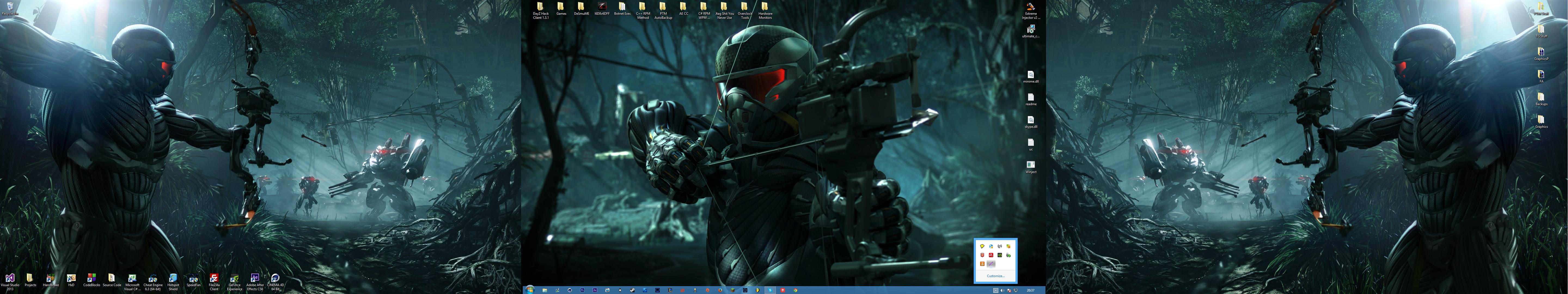Image resolution: width=1568 pixels, height=294 pixels.
Task: Select the minime.dll file
Action: [1031, 76]
